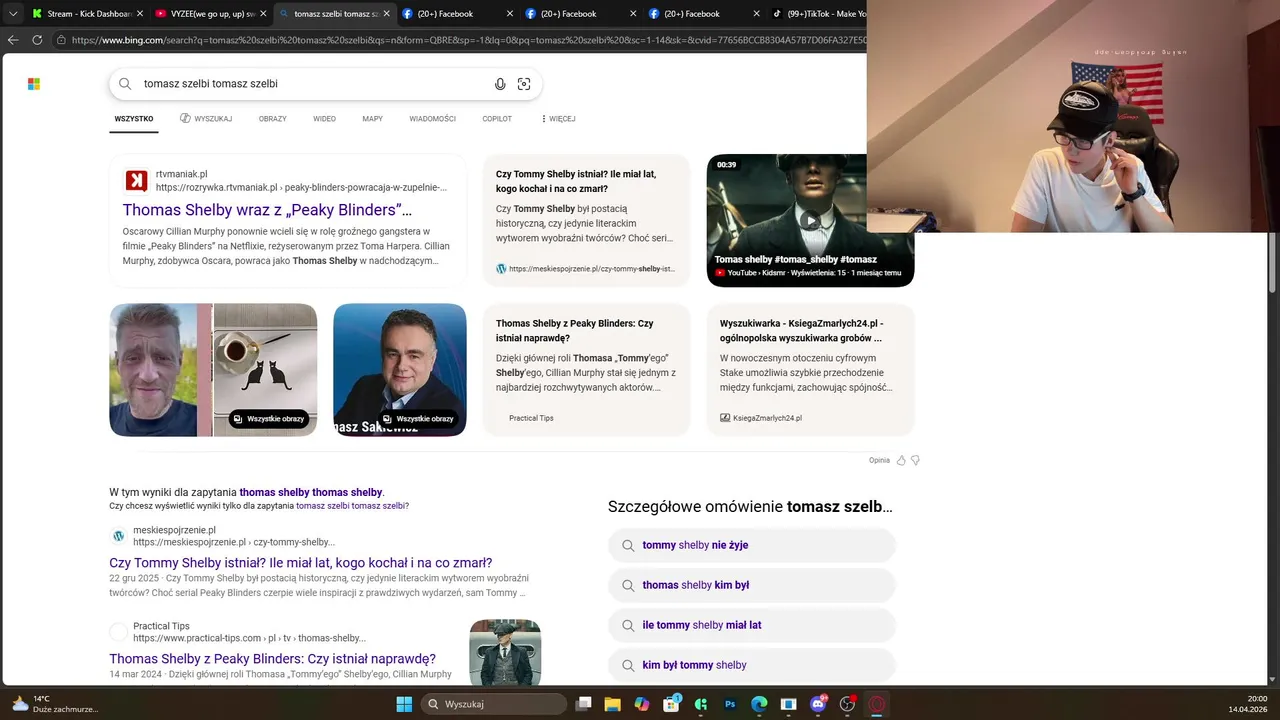Open the Microsoft logo home icon
1280x720 pixels.
click(34, 84)
